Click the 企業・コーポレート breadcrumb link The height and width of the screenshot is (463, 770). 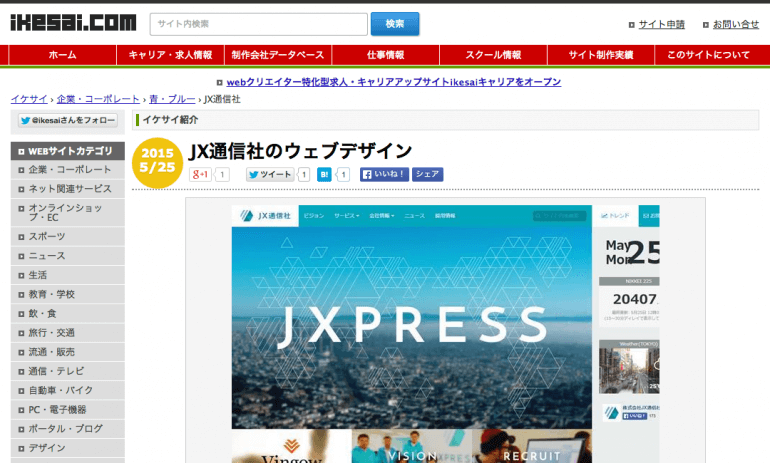(x=98, y=99)
